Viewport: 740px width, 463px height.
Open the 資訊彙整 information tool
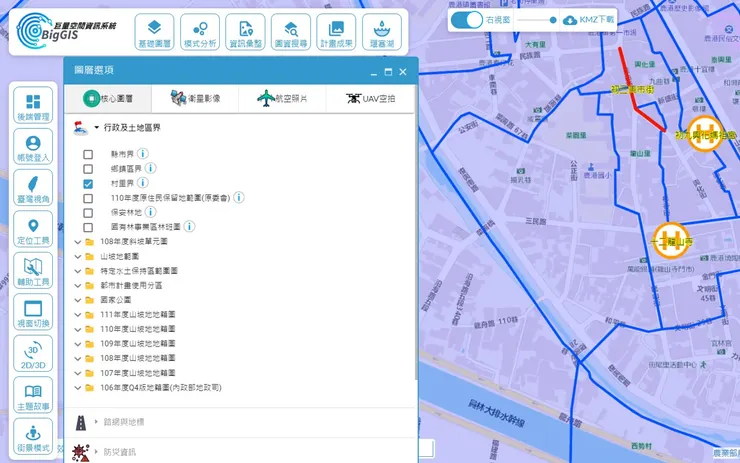245,32
